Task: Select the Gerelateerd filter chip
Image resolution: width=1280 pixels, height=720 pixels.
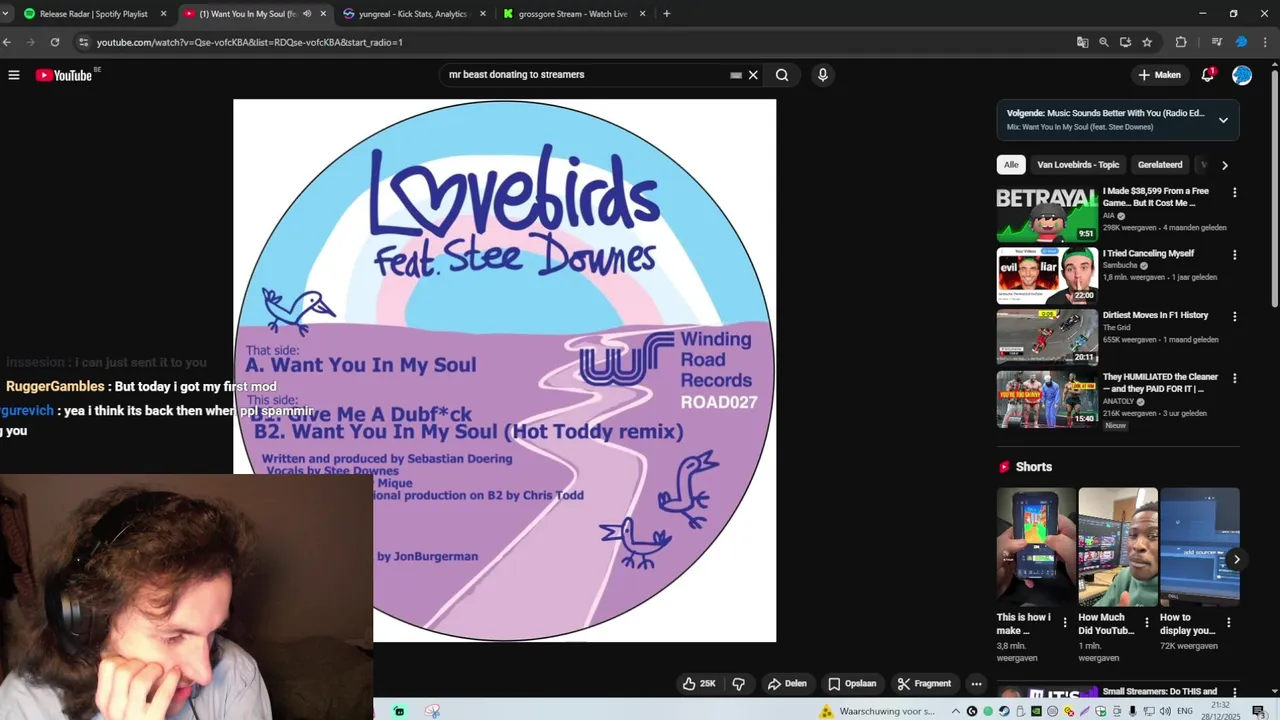Action: 1160,165
